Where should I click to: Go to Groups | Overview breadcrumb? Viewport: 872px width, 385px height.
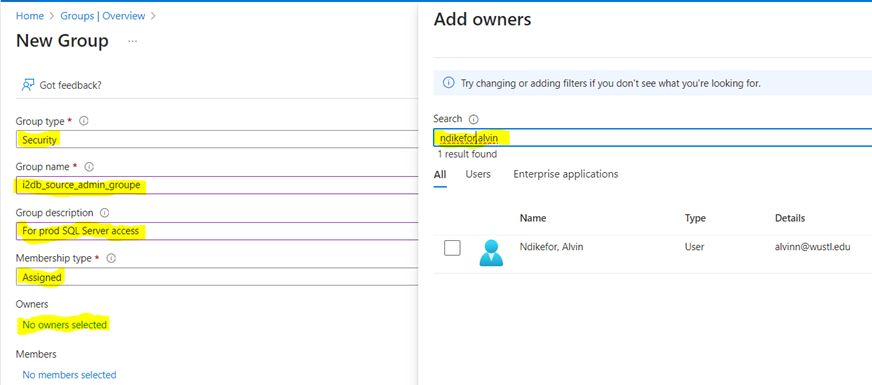[x=102, y=16]
